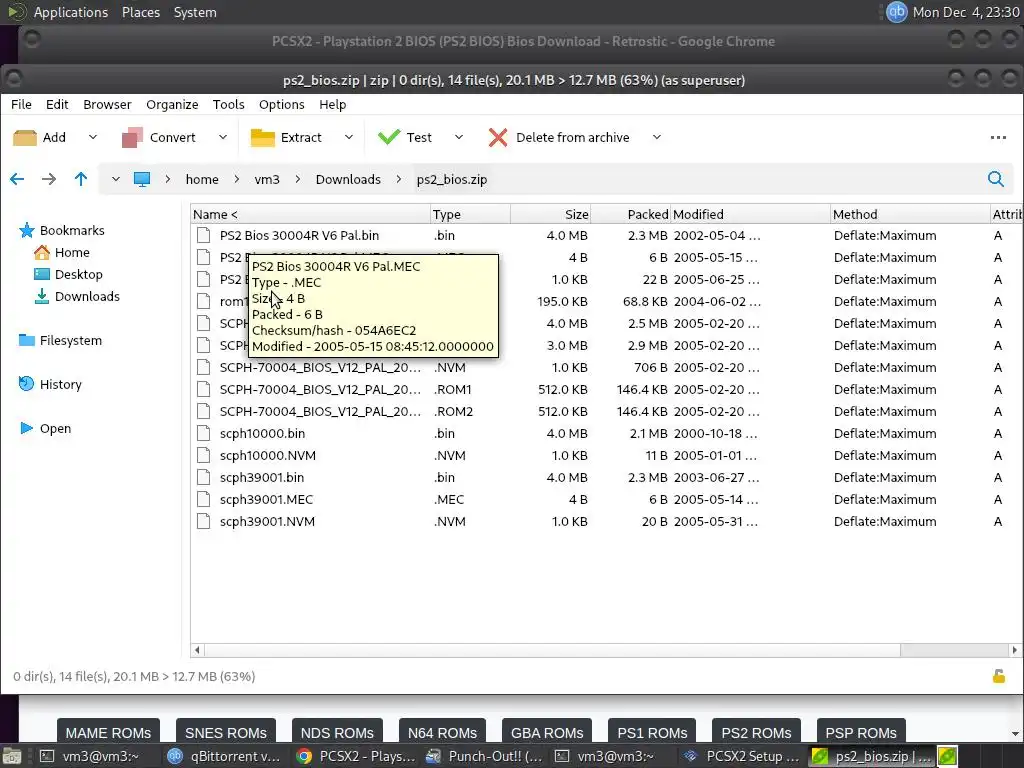Sort by the Packed column header
The height and width of the screenshot is (768, 1024).
tap(630, 214)
